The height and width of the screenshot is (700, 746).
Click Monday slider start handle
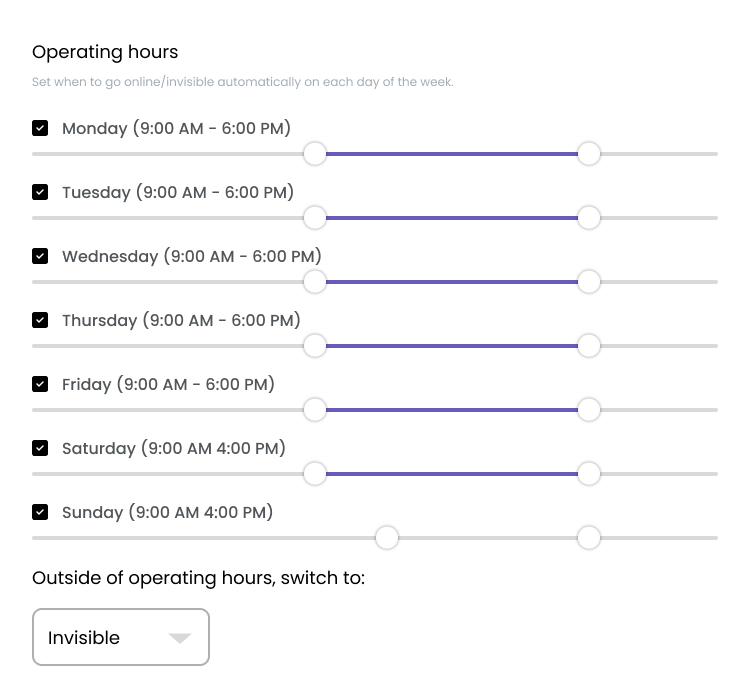tap(315, 154)
